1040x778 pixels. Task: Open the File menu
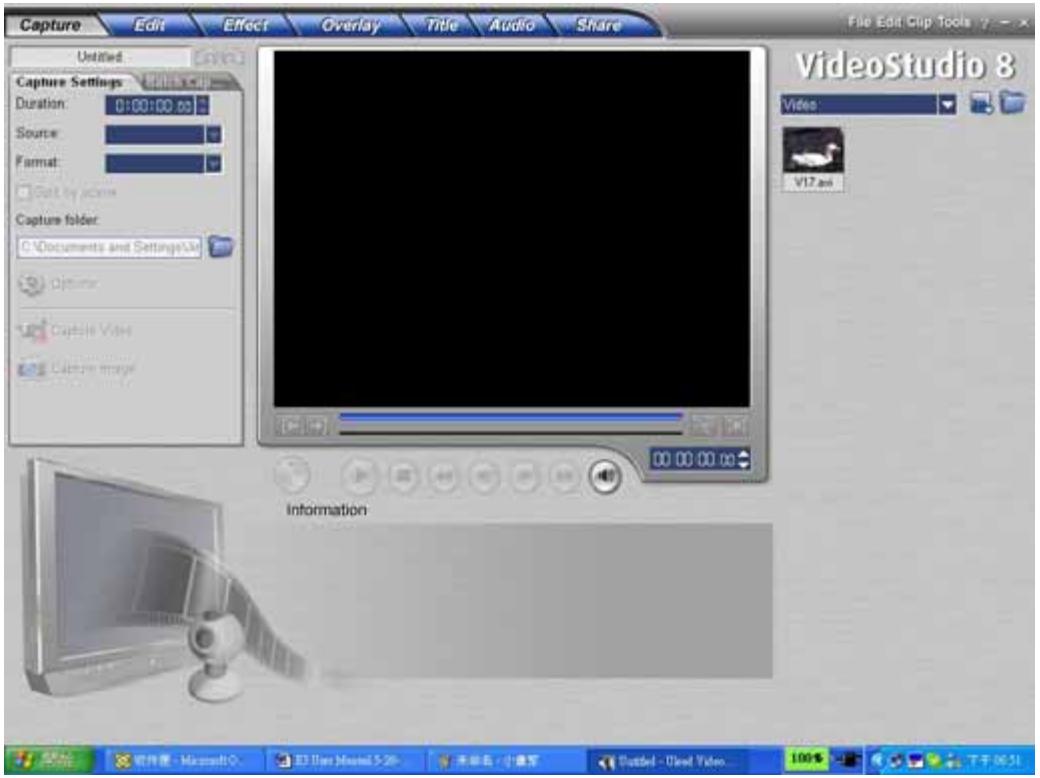point(858,23)
